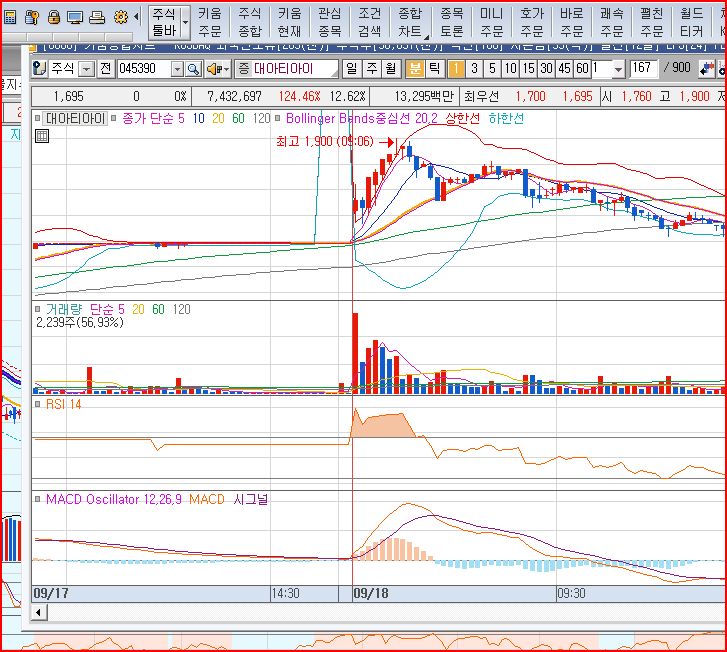
Task: Click the candle count field showing 167
Action: click(642, 69)
